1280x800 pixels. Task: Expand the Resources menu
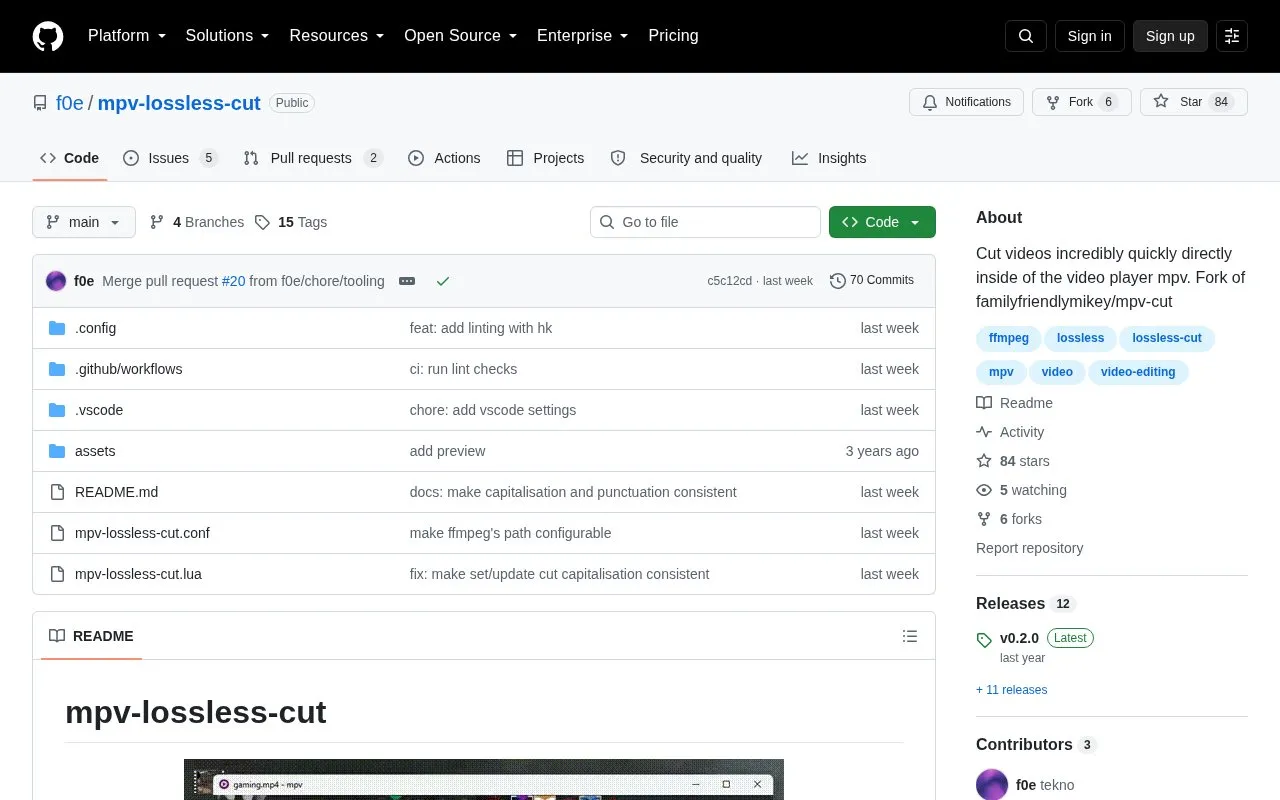click(337, 36)
